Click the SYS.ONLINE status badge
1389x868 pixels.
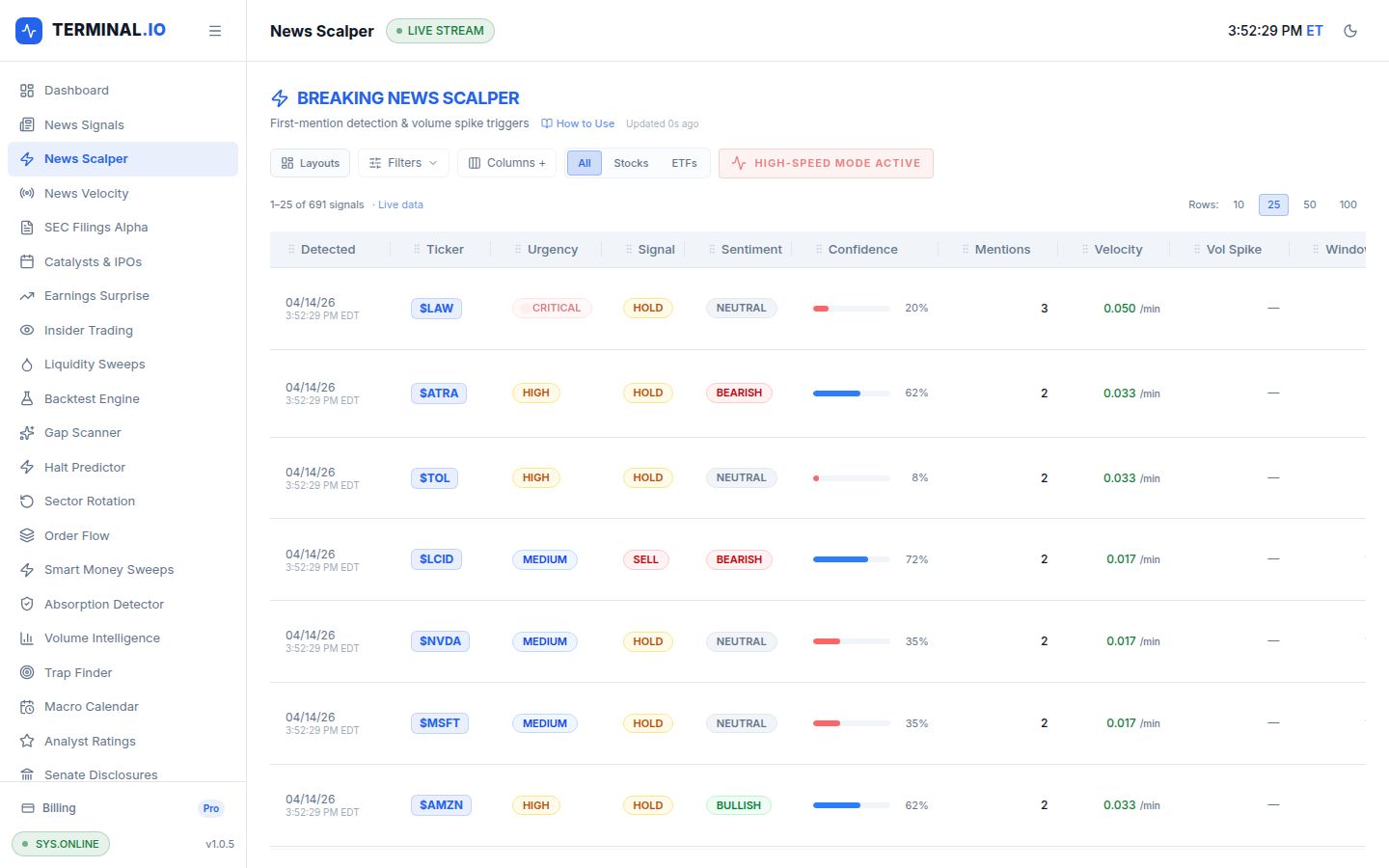coord(61,844)
